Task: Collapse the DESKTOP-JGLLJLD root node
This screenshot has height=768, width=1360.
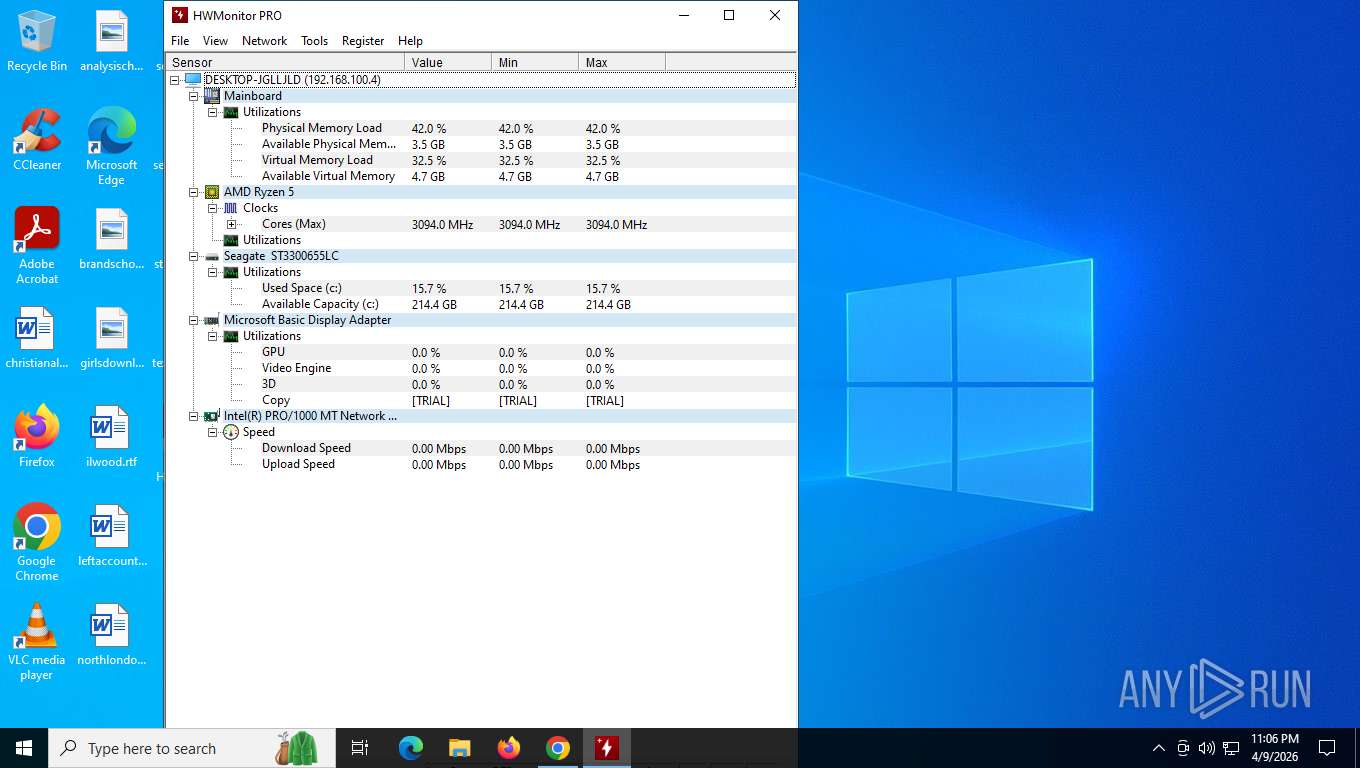Action: (175, 80)
